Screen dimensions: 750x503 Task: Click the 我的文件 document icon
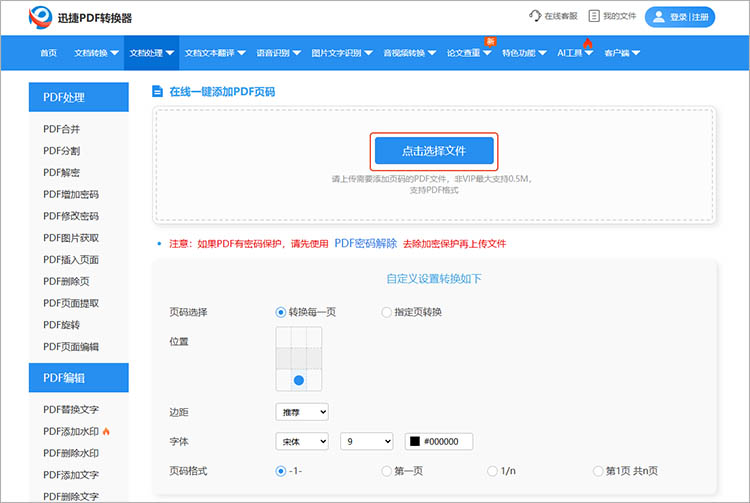(594, 16)
